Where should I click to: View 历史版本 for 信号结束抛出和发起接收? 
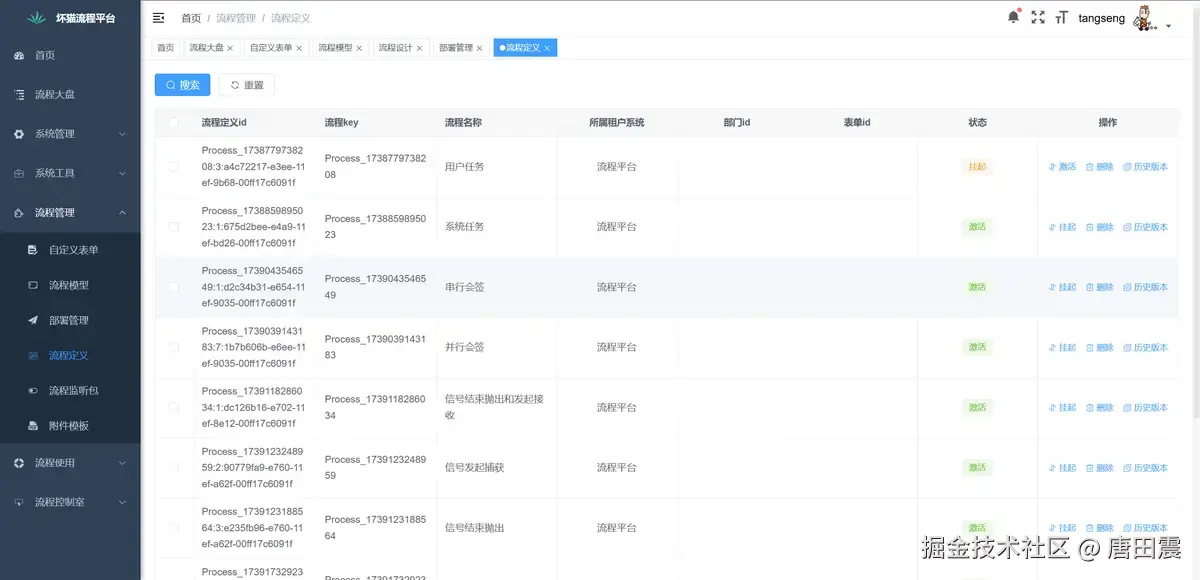coord(1145,407)
